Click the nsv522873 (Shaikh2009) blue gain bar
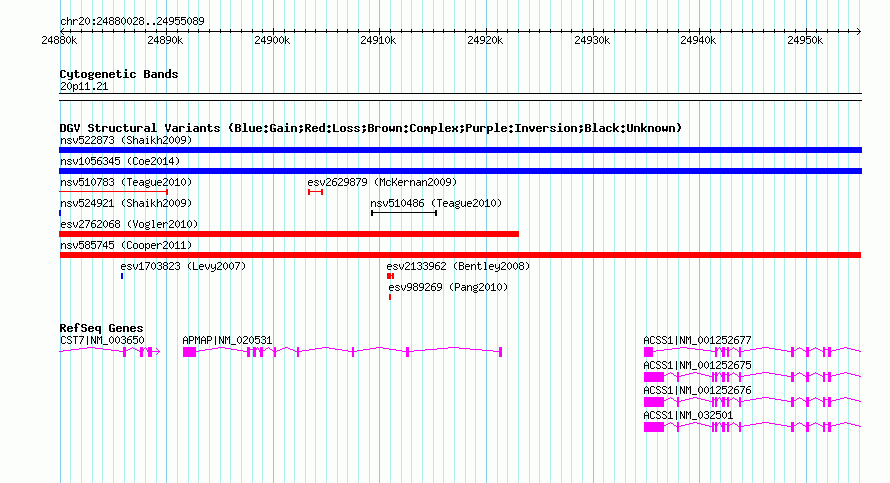The width and height of the screenshot is (890, 483). point(460,150)
